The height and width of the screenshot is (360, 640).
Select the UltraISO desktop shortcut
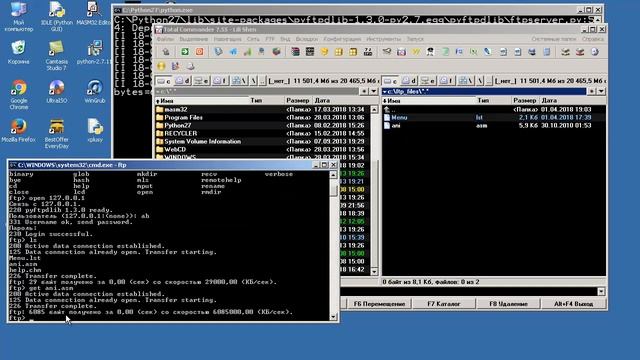(x=57, y=91)
